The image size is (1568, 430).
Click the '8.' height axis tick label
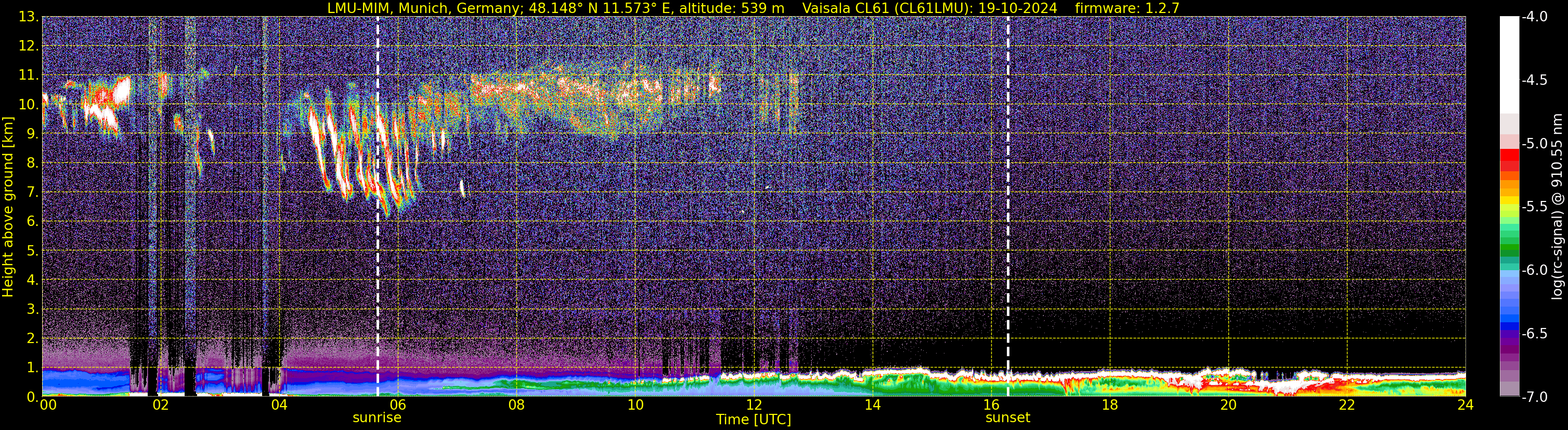32,163
